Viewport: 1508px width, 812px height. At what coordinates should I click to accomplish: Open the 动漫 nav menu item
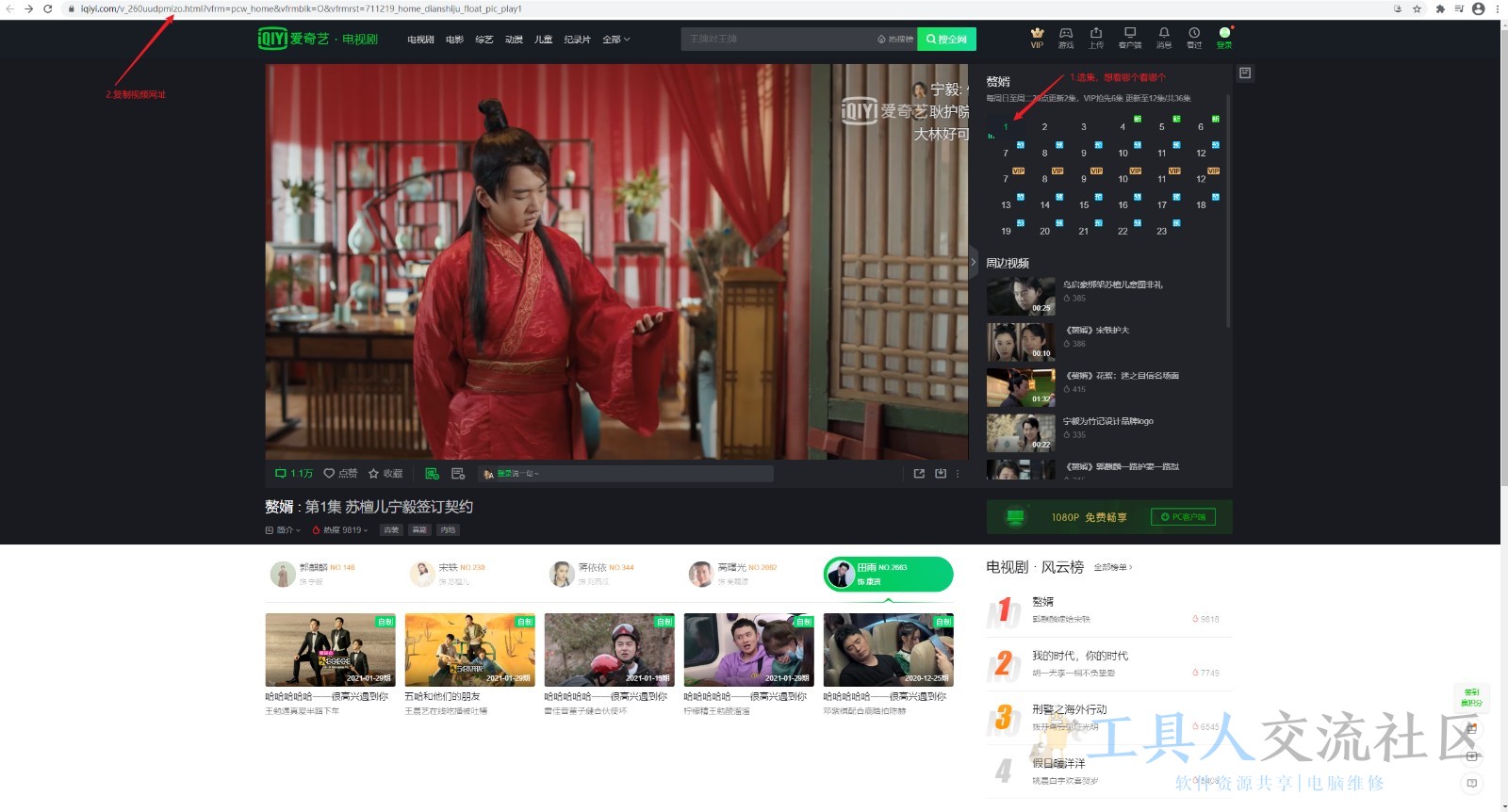[514, 40]
